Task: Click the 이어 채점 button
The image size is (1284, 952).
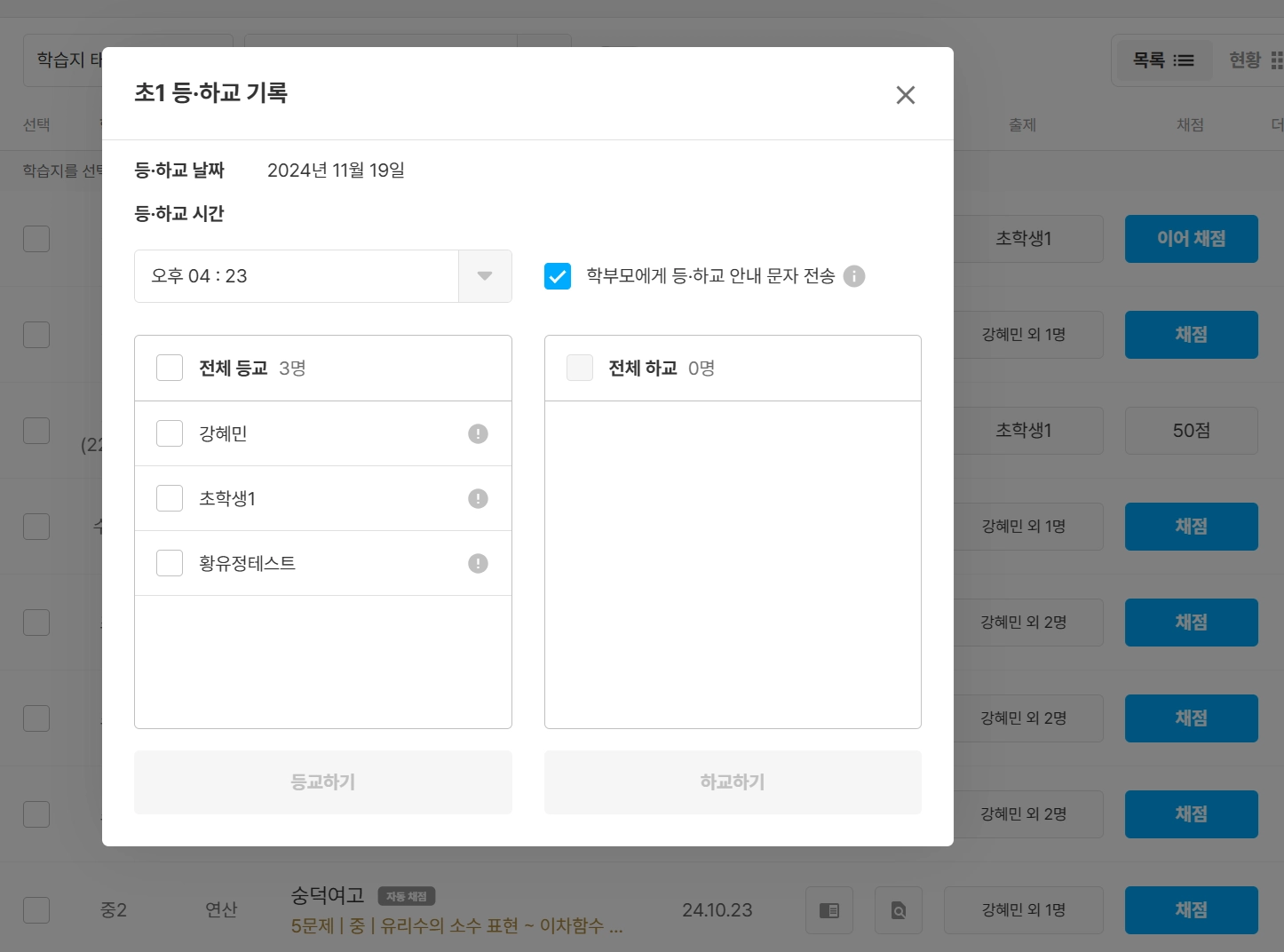Action: (x=1191, y=239)
